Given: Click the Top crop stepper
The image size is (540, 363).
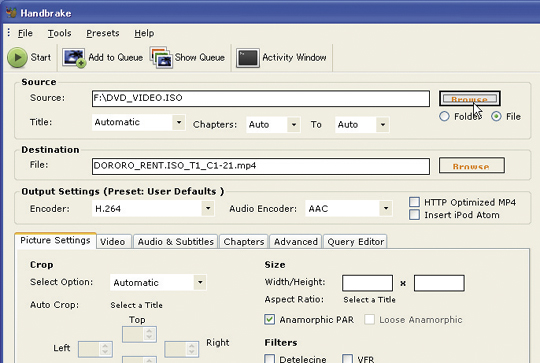Looking at the screenshot, I should 139,334.
